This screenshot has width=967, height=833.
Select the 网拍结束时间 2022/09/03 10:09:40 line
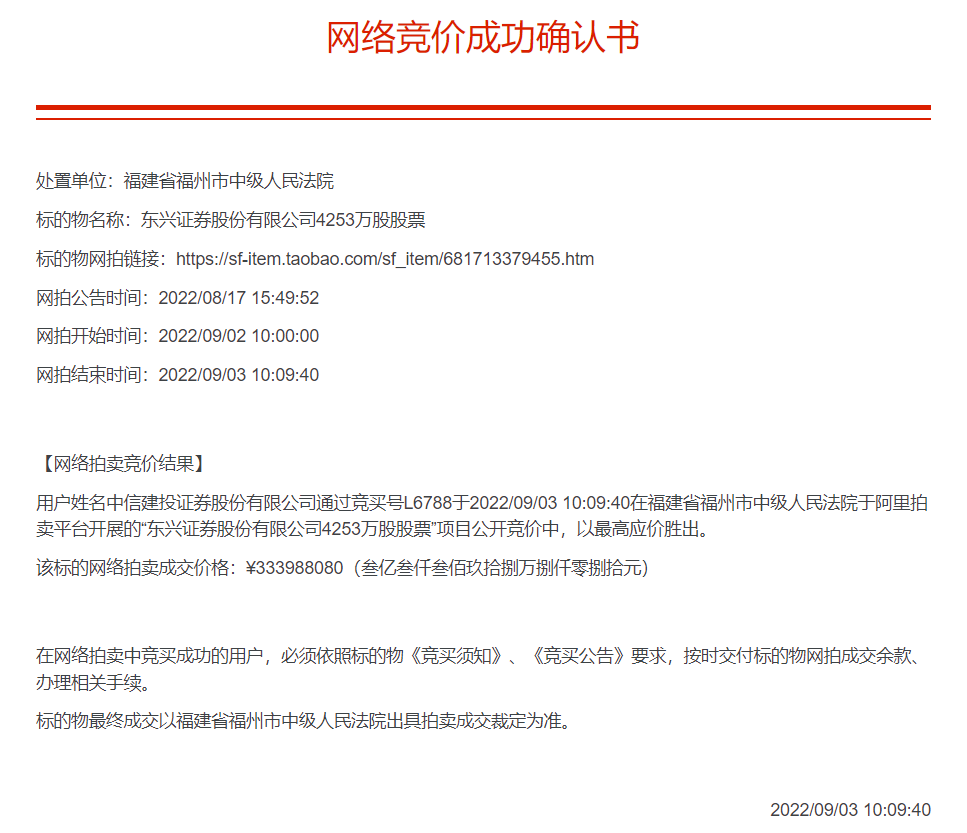(178, 375)
